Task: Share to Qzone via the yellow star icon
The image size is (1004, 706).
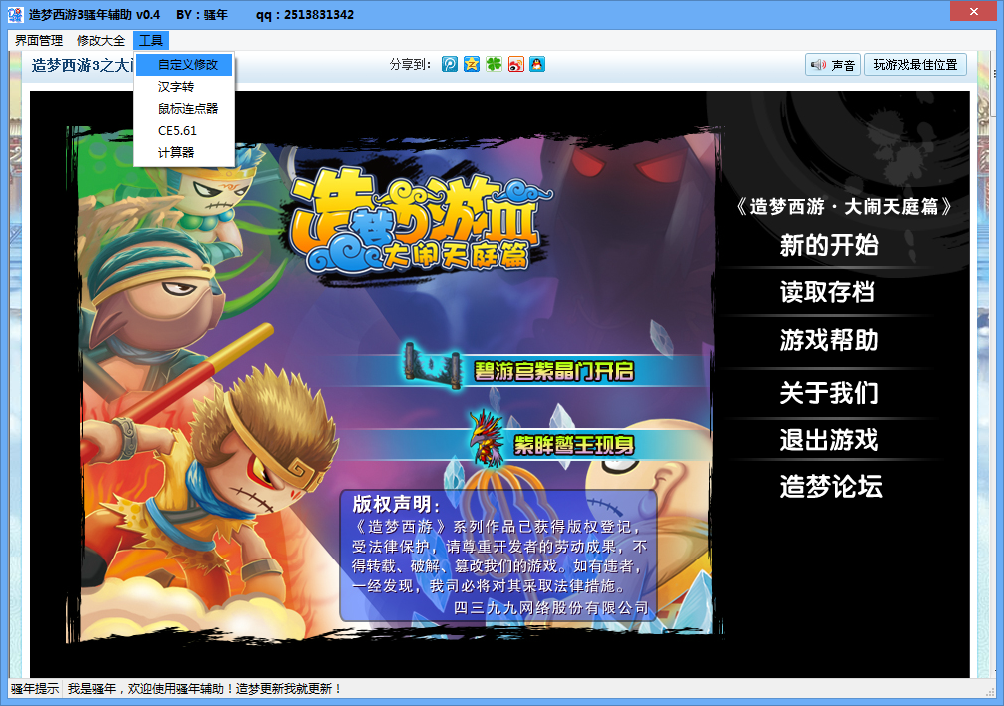Action: click(472, 64)
